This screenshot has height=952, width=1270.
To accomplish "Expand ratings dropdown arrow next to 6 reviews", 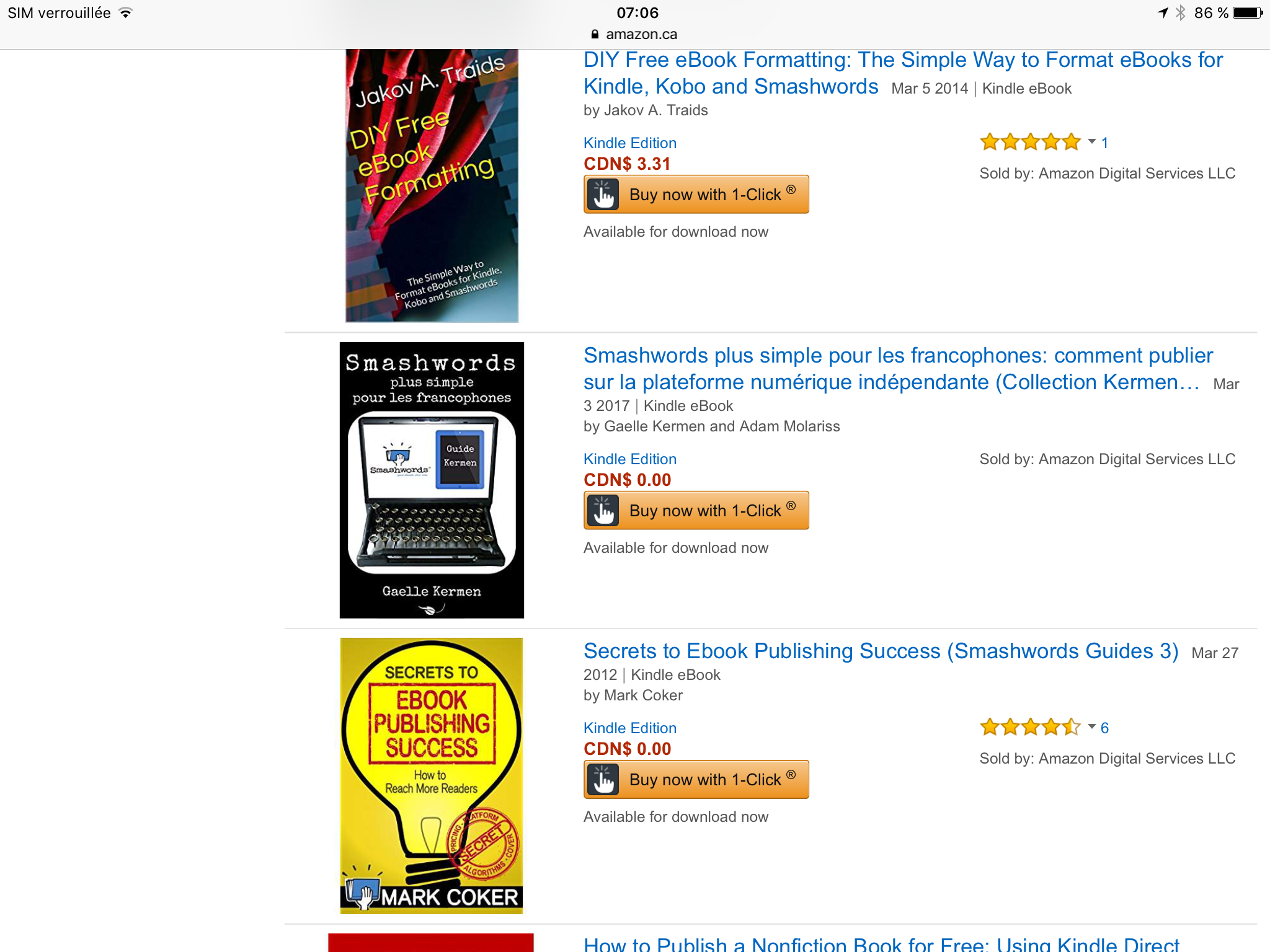I will click(x=1091, y=727).
